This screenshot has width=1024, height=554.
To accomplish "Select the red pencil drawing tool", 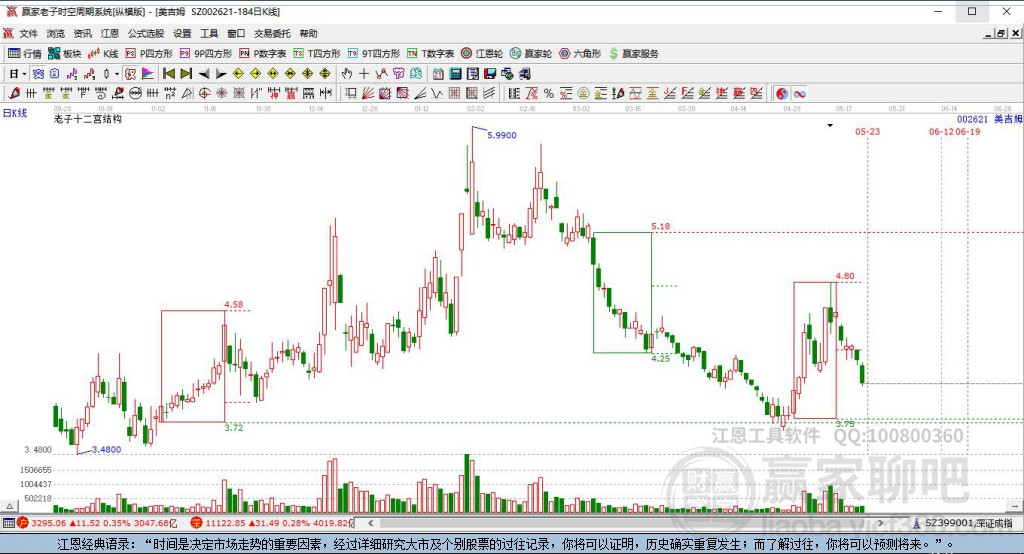I will (x=14, y=93).
